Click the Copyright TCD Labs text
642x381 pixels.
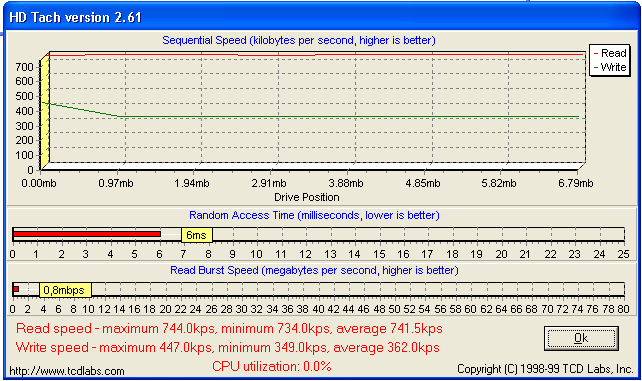click(545, 369)
